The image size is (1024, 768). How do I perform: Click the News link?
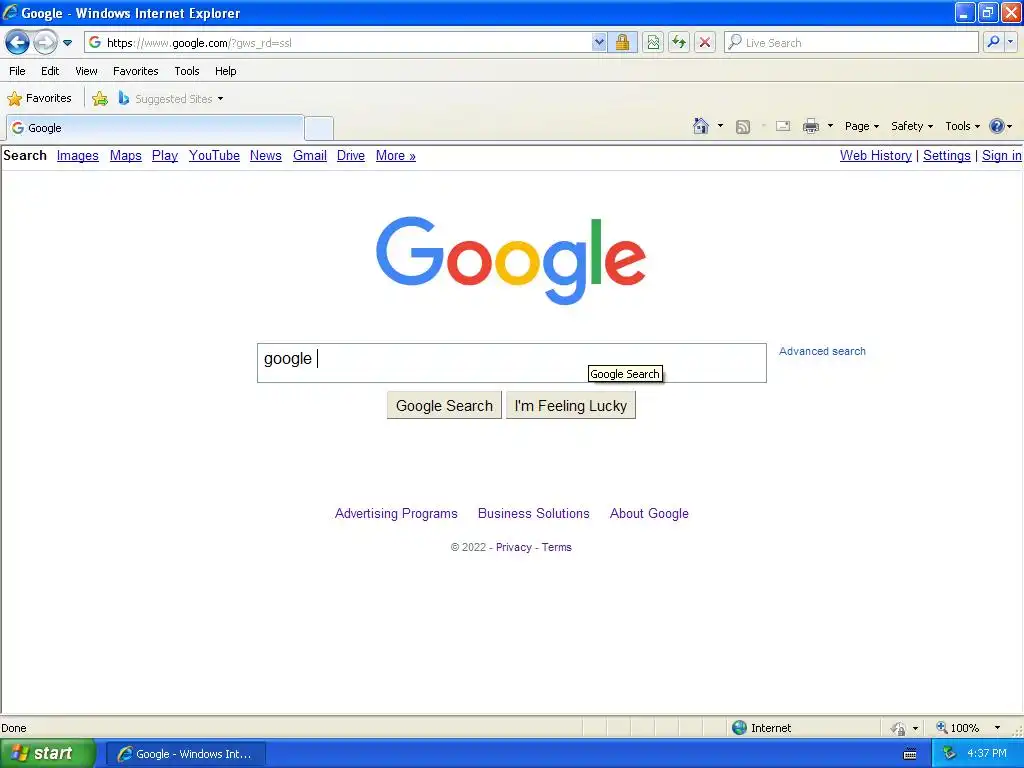pyautogui.click(x=266, y=155)
